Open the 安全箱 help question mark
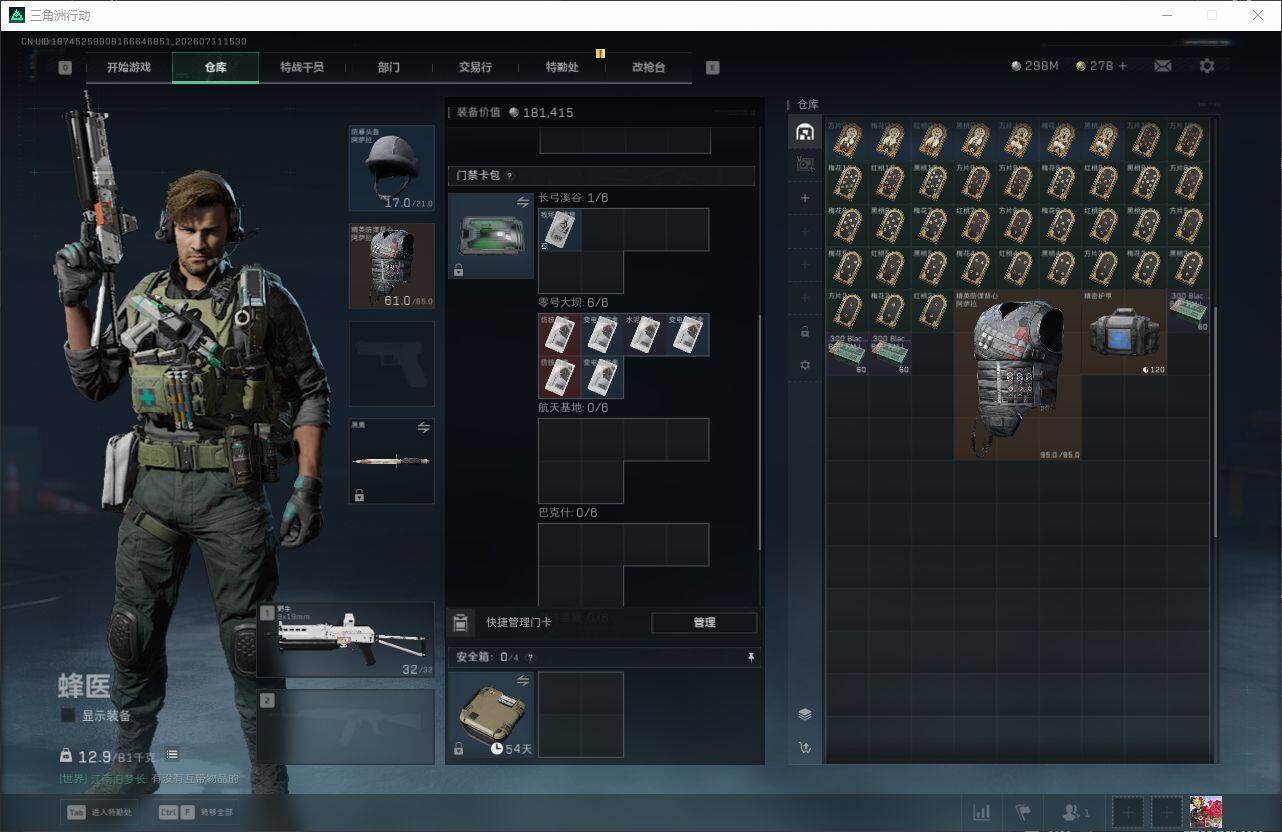This screenshot has width=1282, height=832. (530, 658)
